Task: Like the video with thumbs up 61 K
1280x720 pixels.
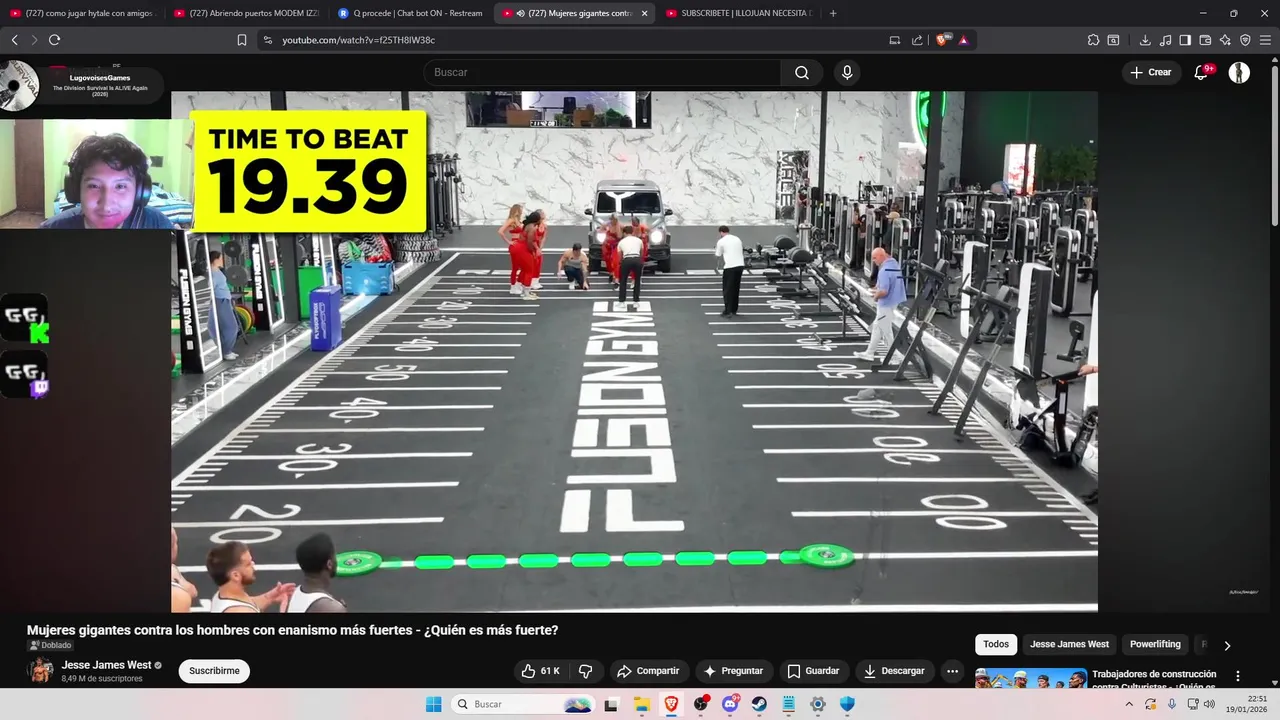Action: pos(541,671)
